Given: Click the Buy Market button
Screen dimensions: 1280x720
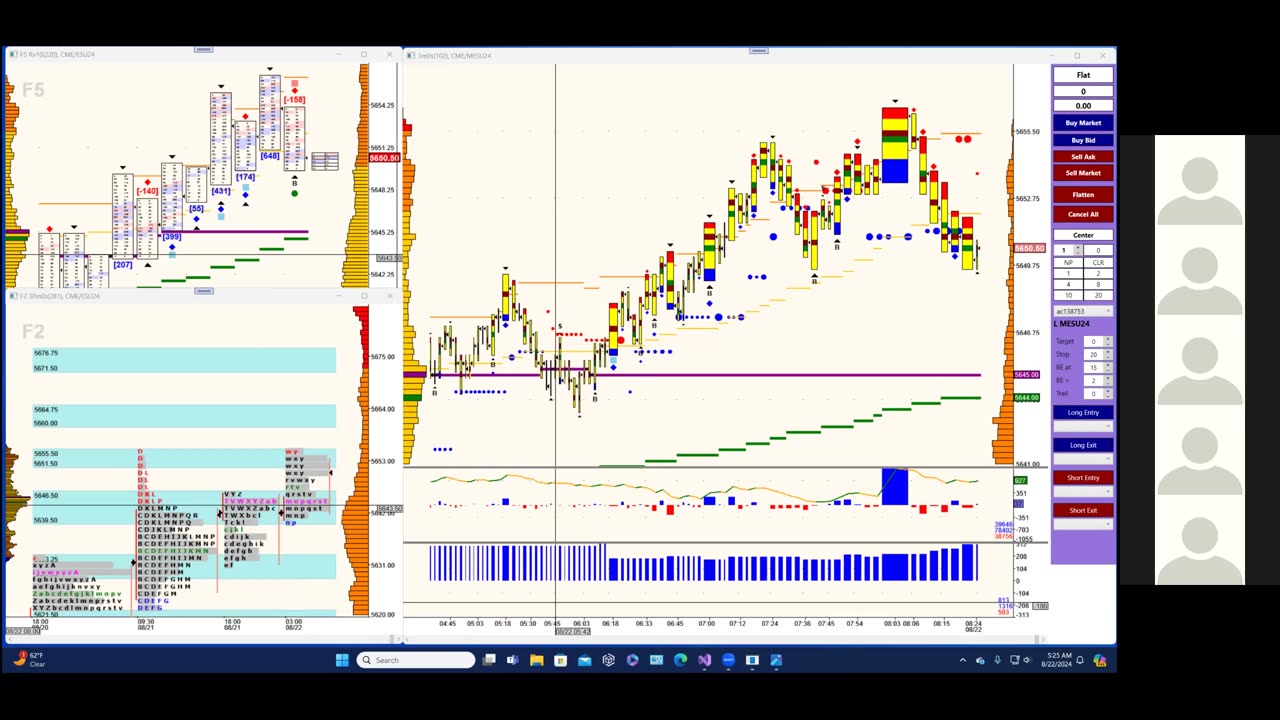Looking at the screenshot, I should click(x=1083, y=123).
